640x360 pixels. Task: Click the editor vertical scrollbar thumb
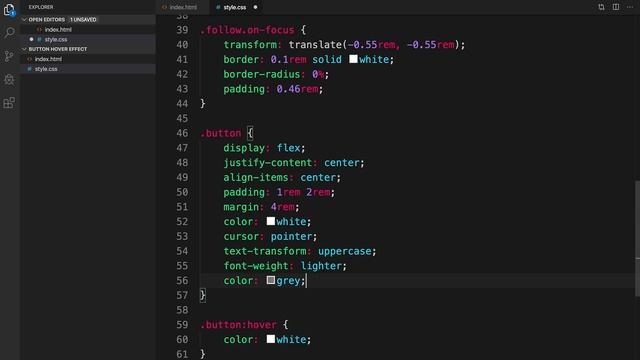point(637,238)
